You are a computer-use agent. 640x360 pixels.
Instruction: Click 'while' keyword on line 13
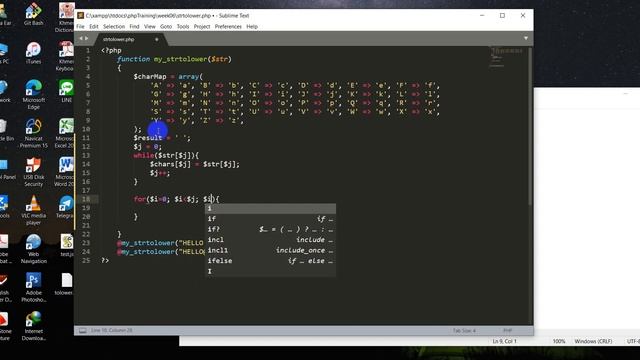click(143, 156)
